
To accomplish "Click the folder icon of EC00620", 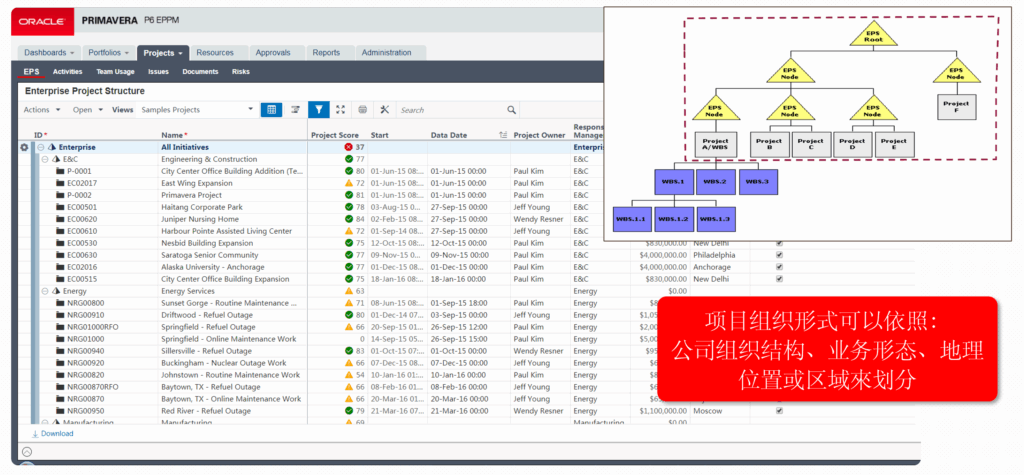I will (60, 220).
